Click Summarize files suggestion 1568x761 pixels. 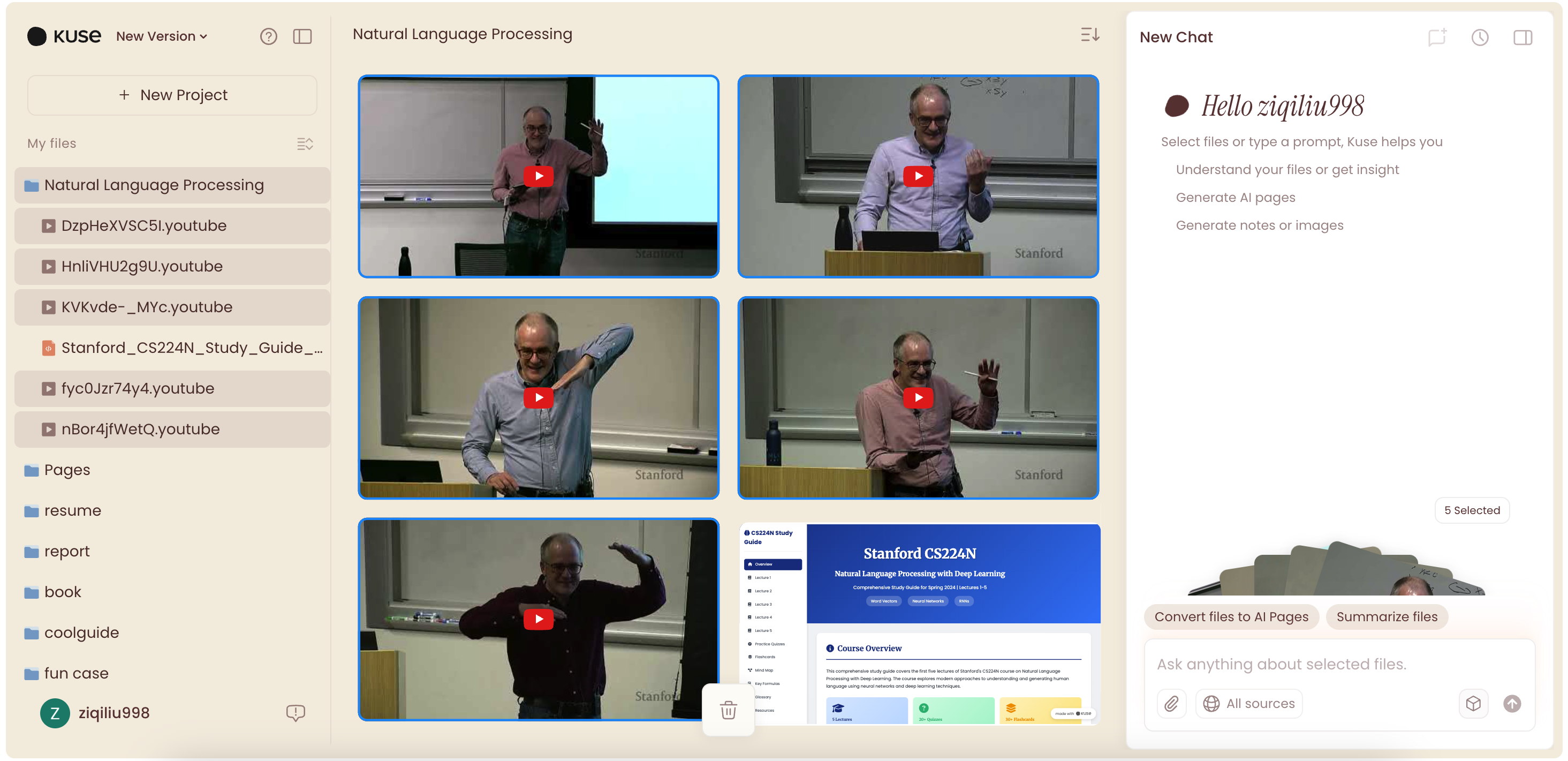1386,617
